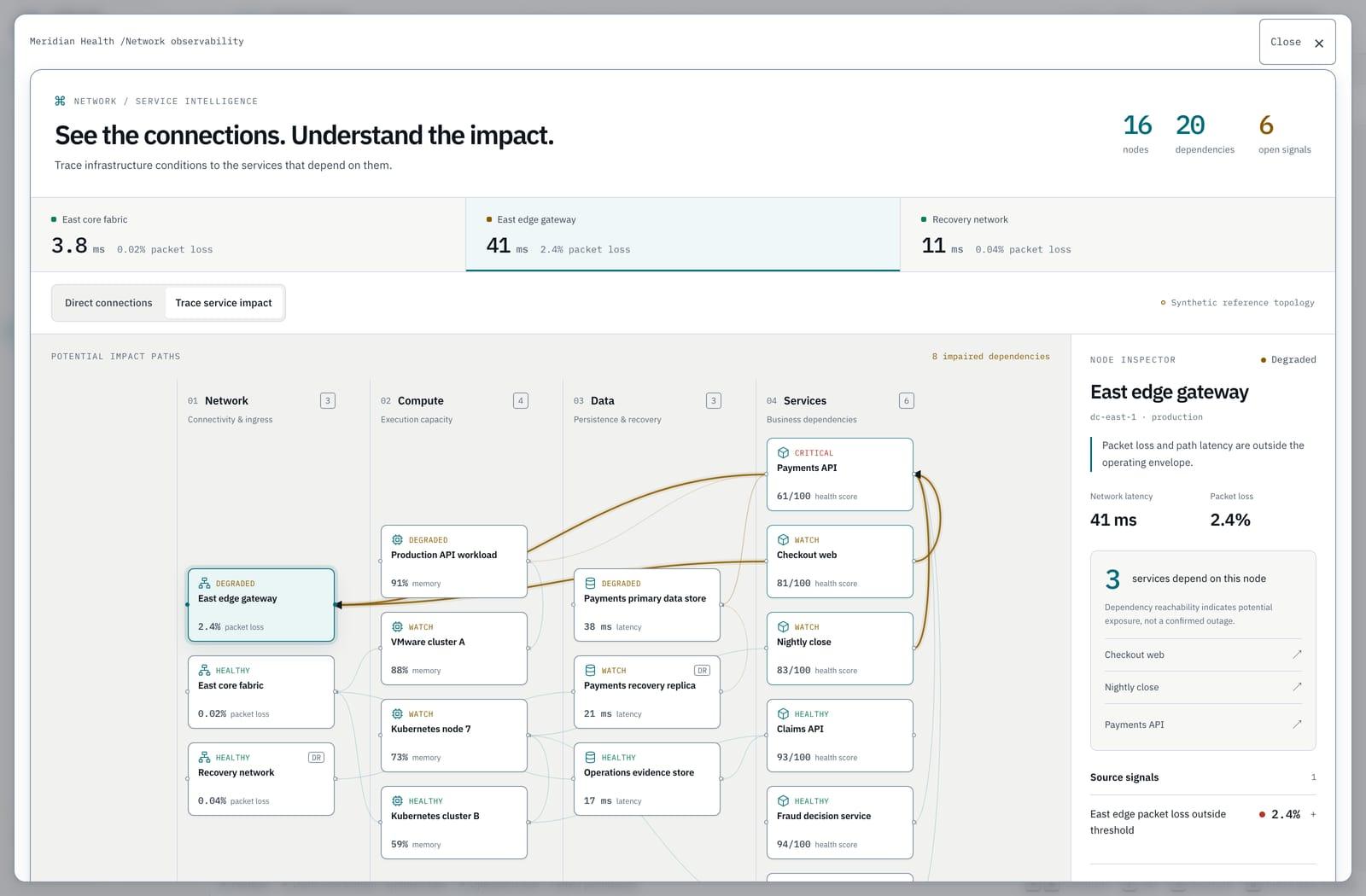Click the Operations evidence store database icon
This screenshot has height=896, width=1366.
(x=590, y=758)
